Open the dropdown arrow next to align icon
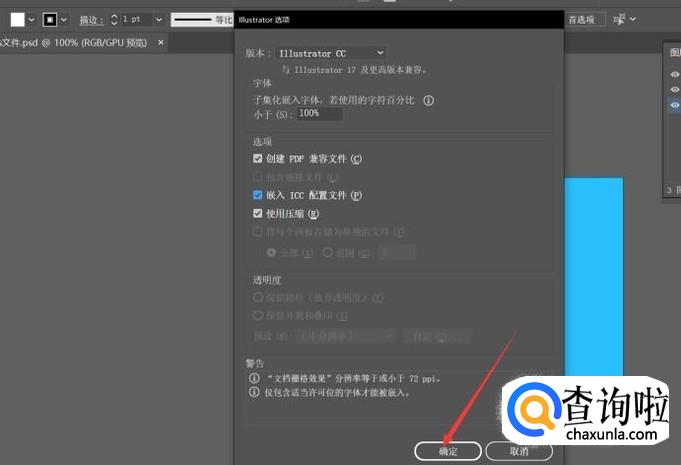The width and height of the screenshot is (681, 465). coord(633,19)
